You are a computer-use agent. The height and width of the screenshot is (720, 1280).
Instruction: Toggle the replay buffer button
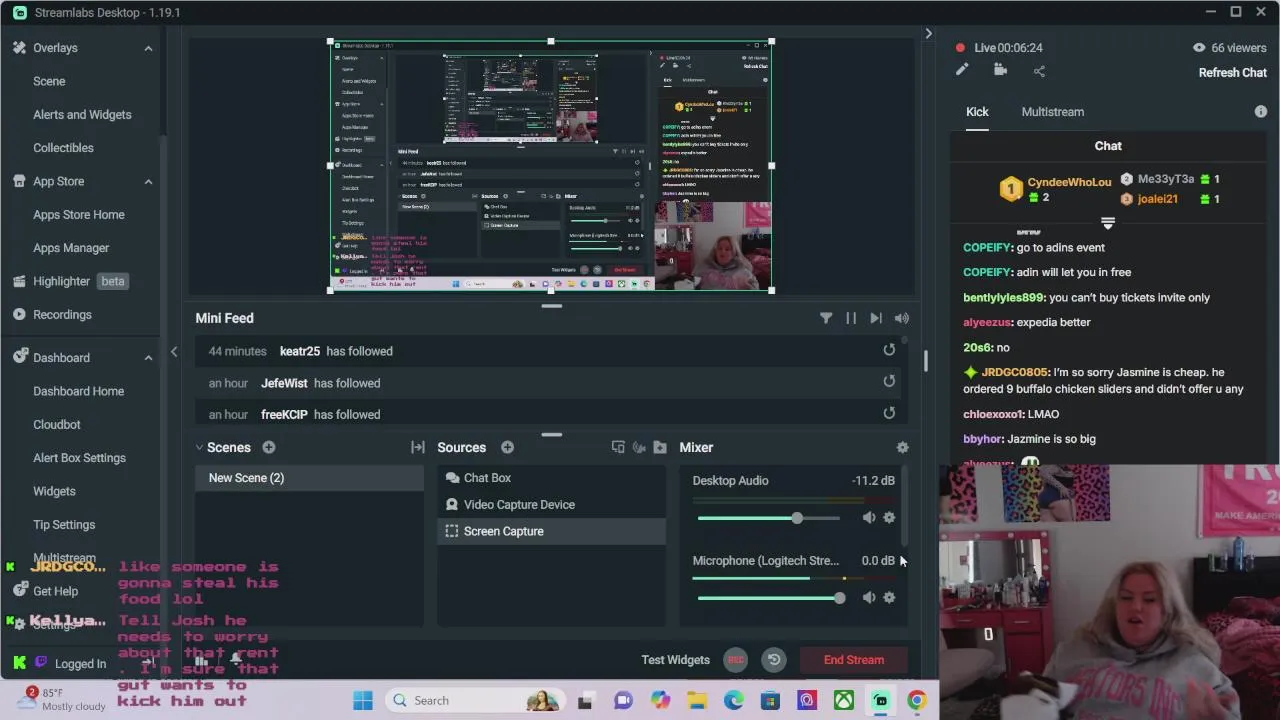pyautogui.click(x=773, y=660)
